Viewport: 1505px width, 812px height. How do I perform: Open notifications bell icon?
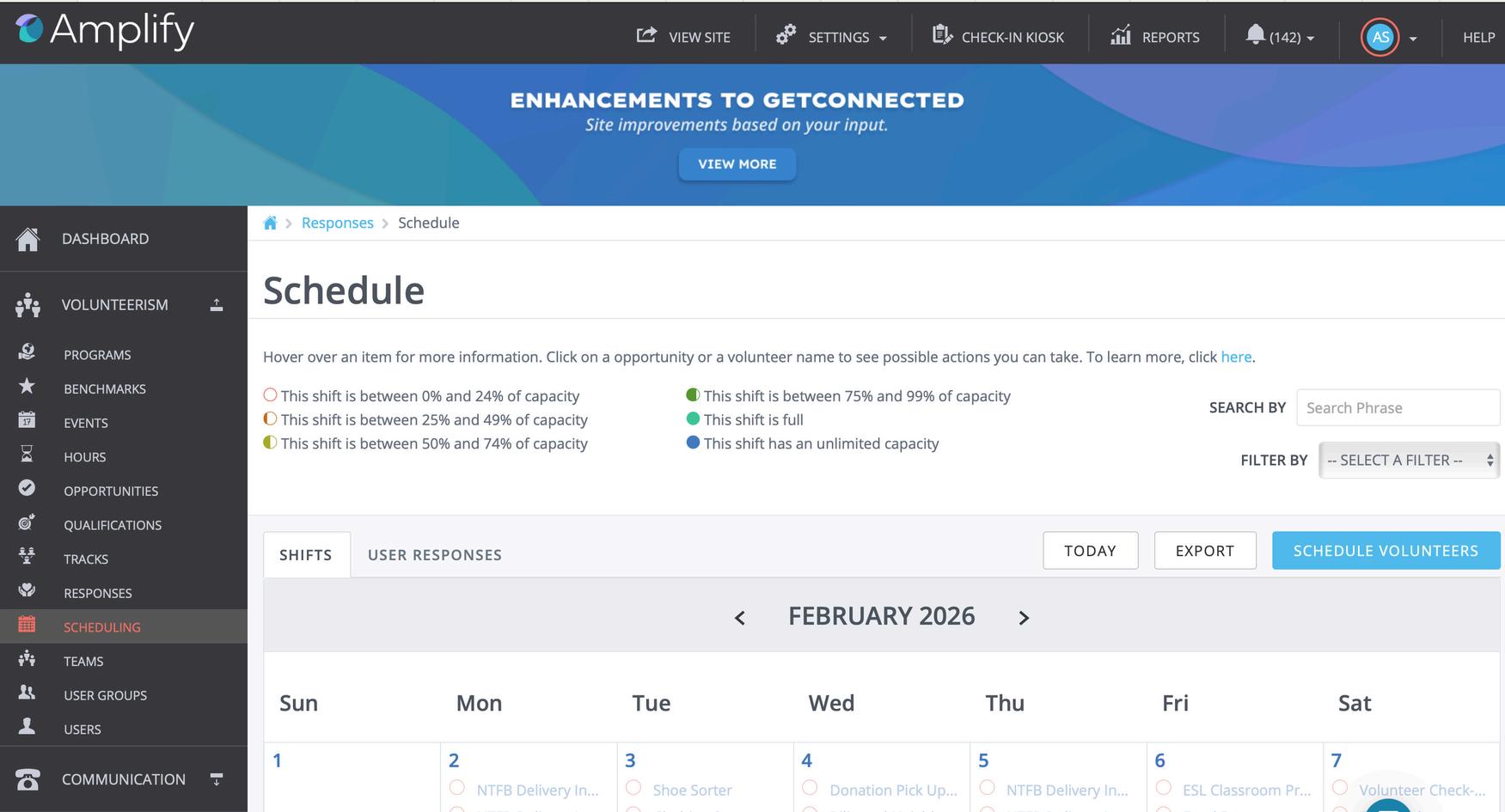coord(1255,34)
